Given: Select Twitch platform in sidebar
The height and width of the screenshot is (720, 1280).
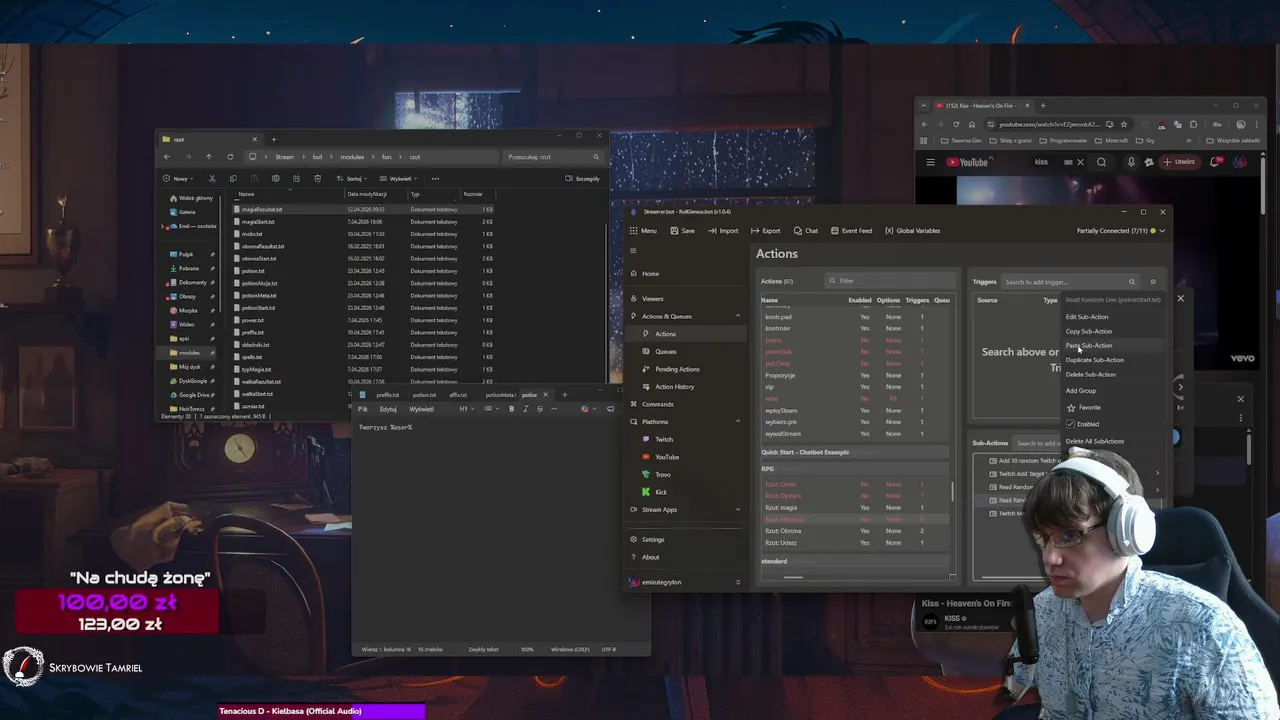Looking at the screenshot, I should 663,439.
